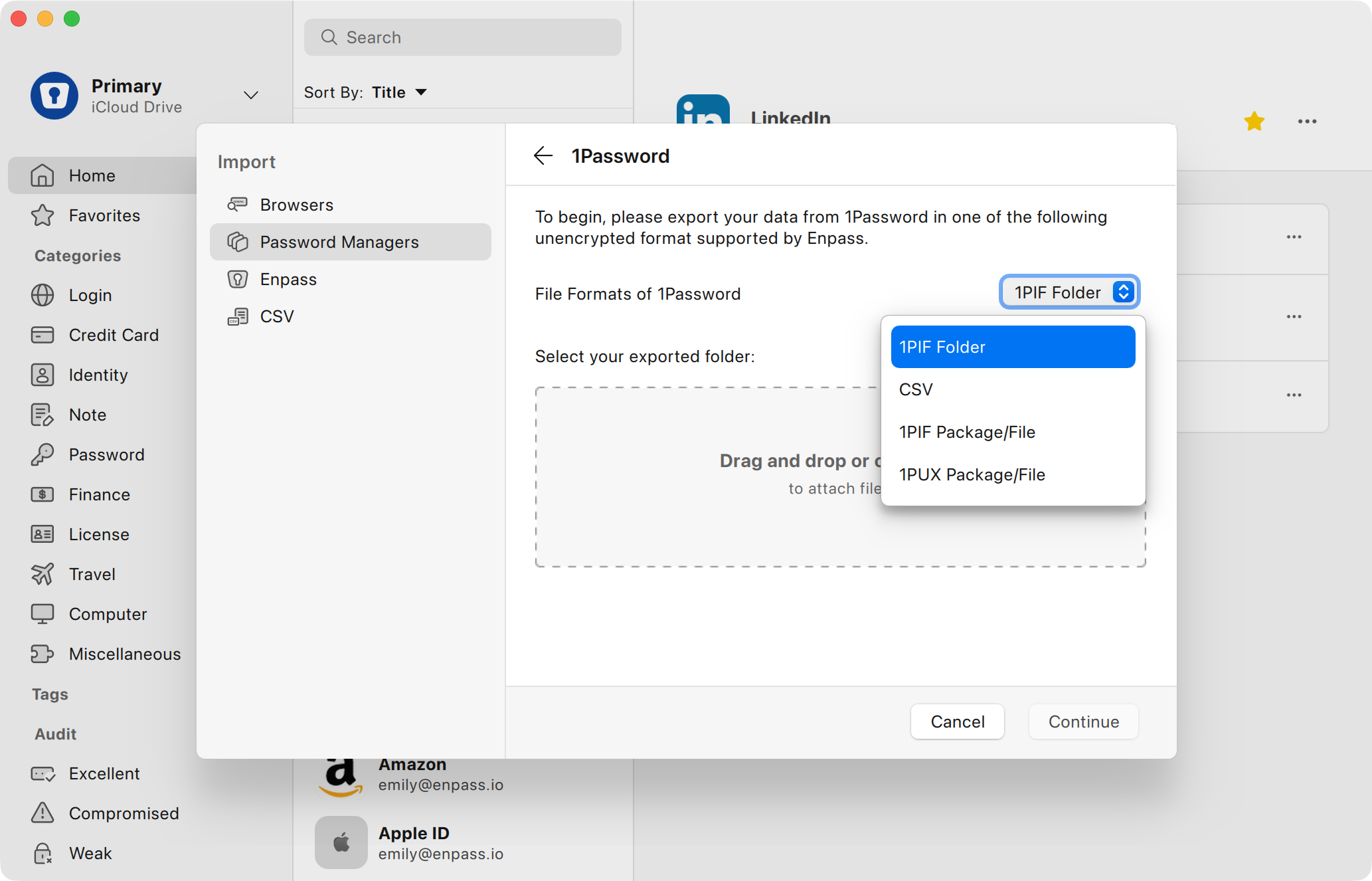
Task: Select Browsers in the Import list
Action: pyautogui.click(x=351, y=205)
